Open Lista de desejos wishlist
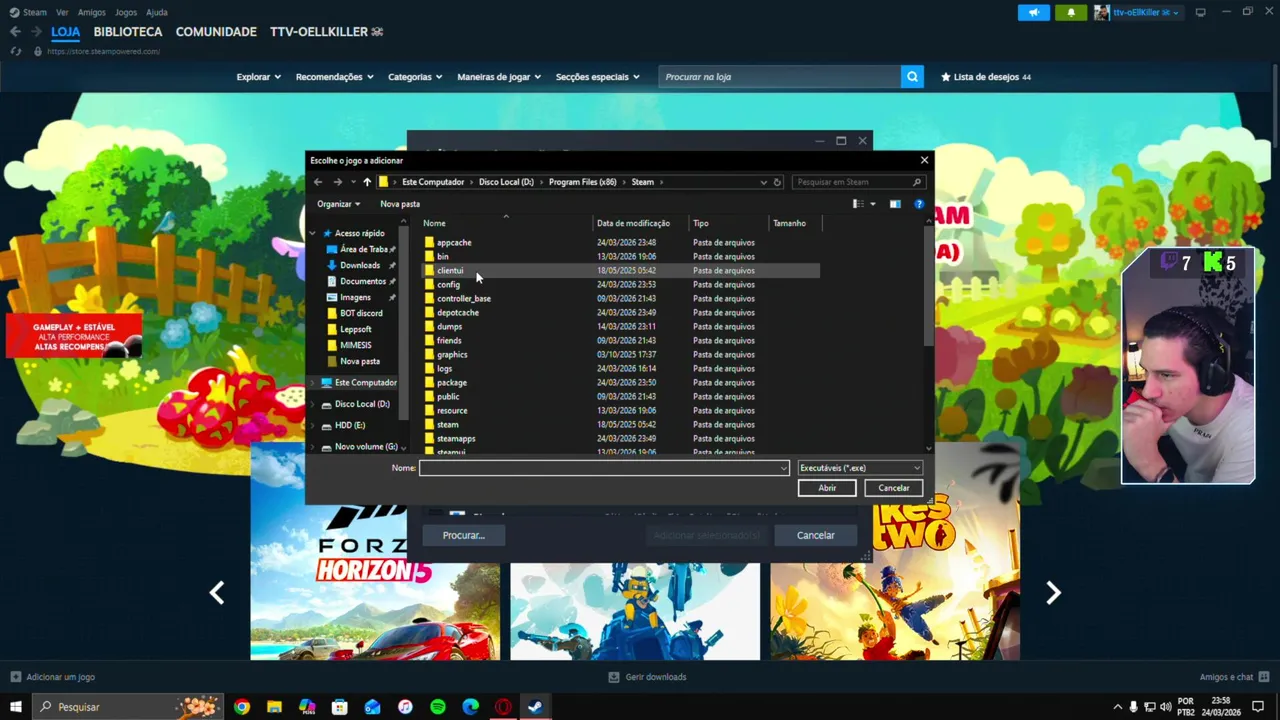1280x720 pixels. [986, 77]
